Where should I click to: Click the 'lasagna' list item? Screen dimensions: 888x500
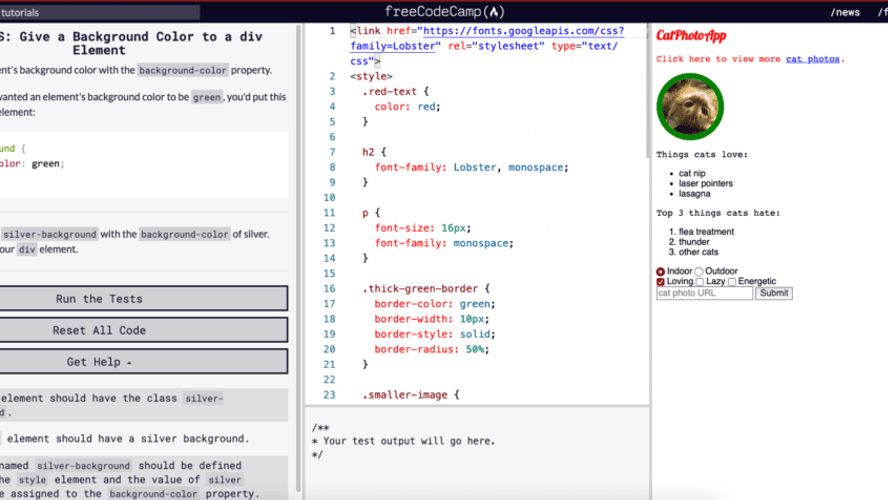(x=694, y=194)
